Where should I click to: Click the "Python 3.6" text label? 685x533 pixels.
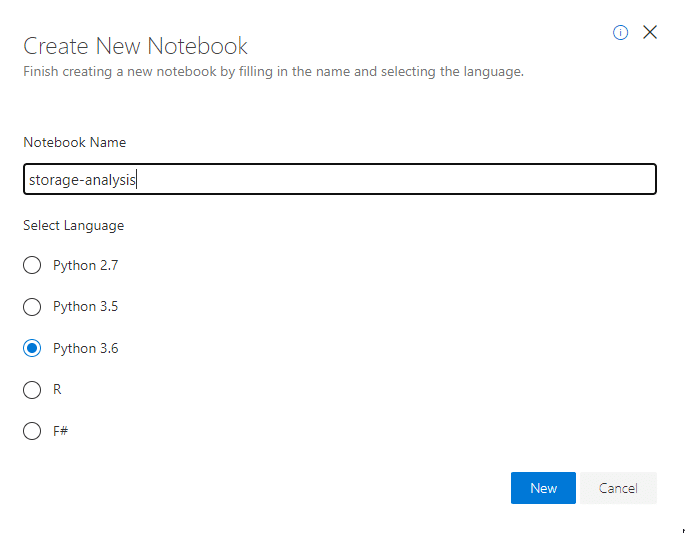pos(86,349)
